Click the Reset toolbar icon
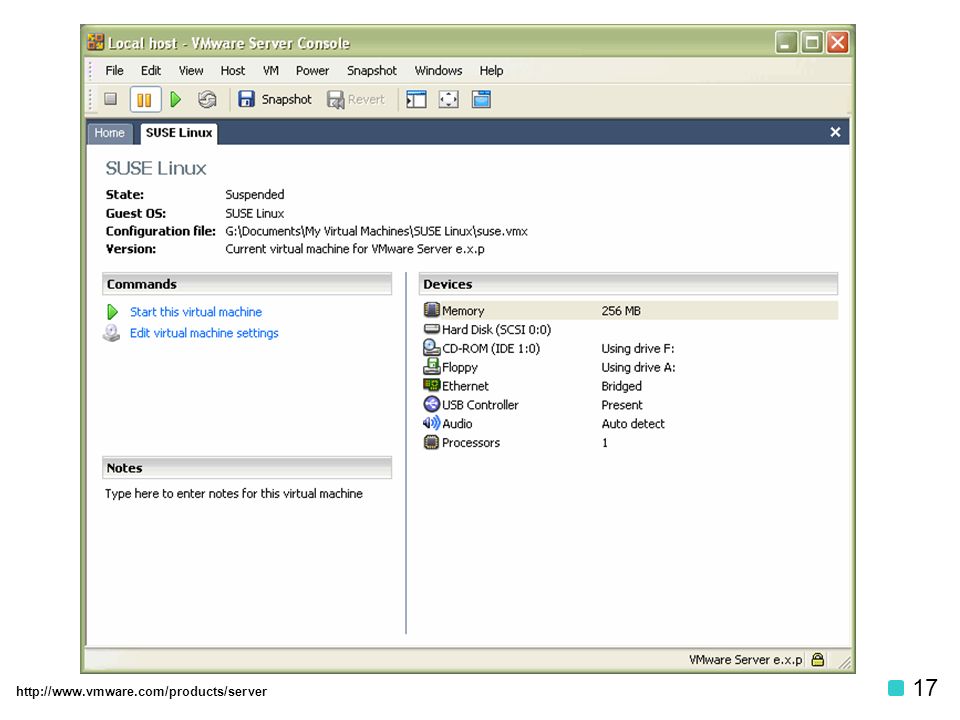The height and width of the screenshot is (720, 960). [207, 99]
